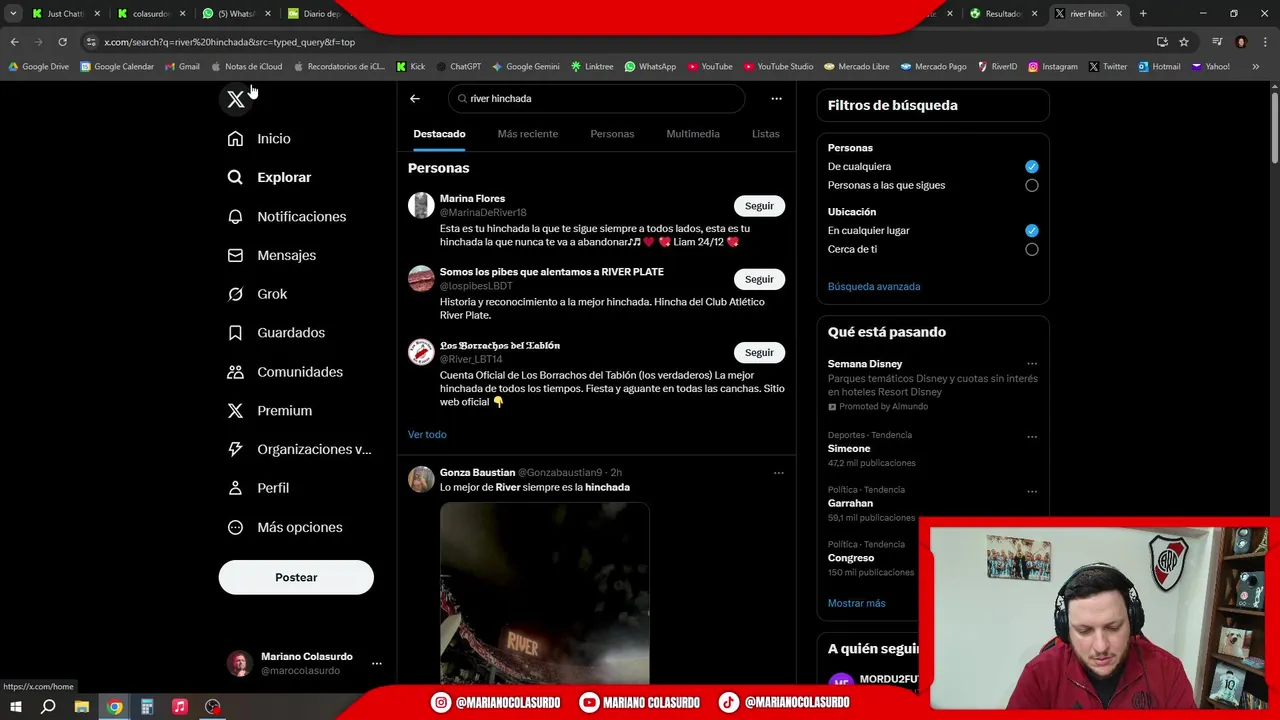
Task: Open ChatGPT bookmark
Action: (x=458, y=67)
